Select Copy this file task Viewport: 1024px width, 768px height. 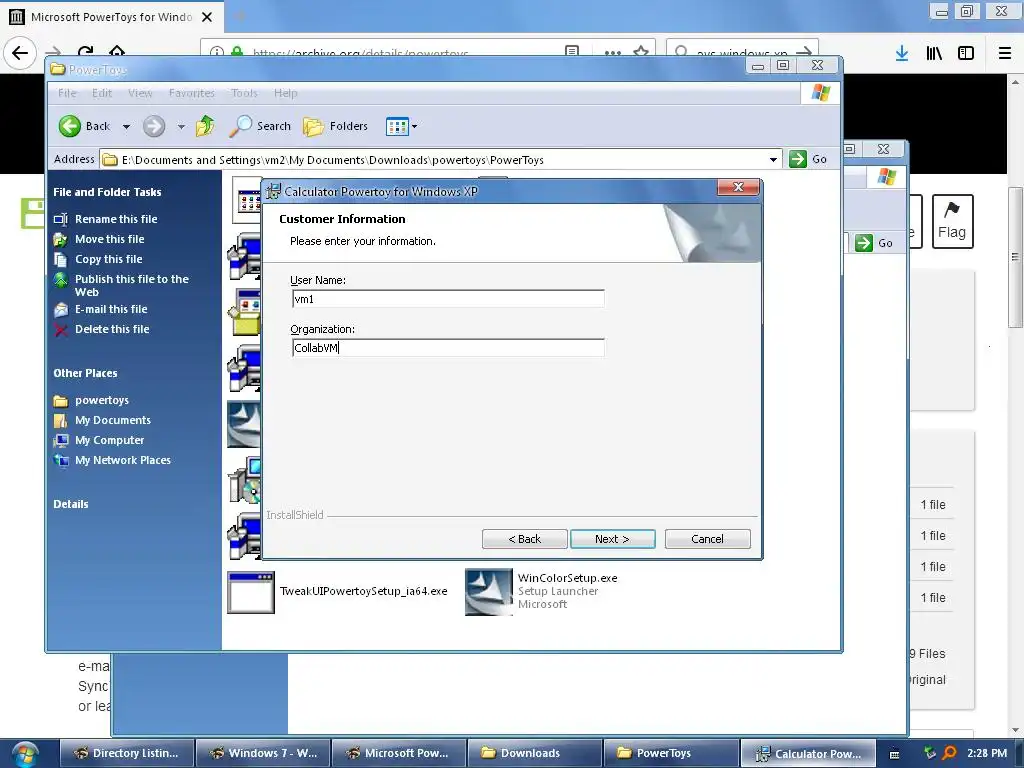coord(108,259)
